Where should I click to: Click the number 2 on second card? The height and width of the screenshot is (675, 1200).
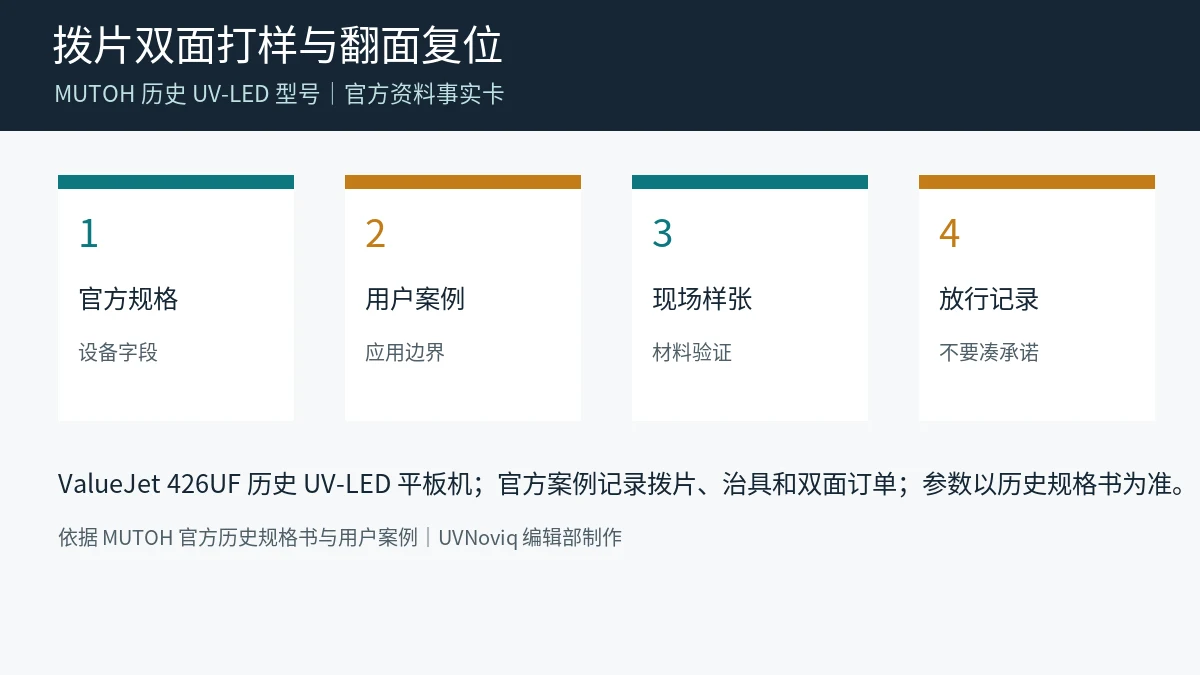(375, 233)
